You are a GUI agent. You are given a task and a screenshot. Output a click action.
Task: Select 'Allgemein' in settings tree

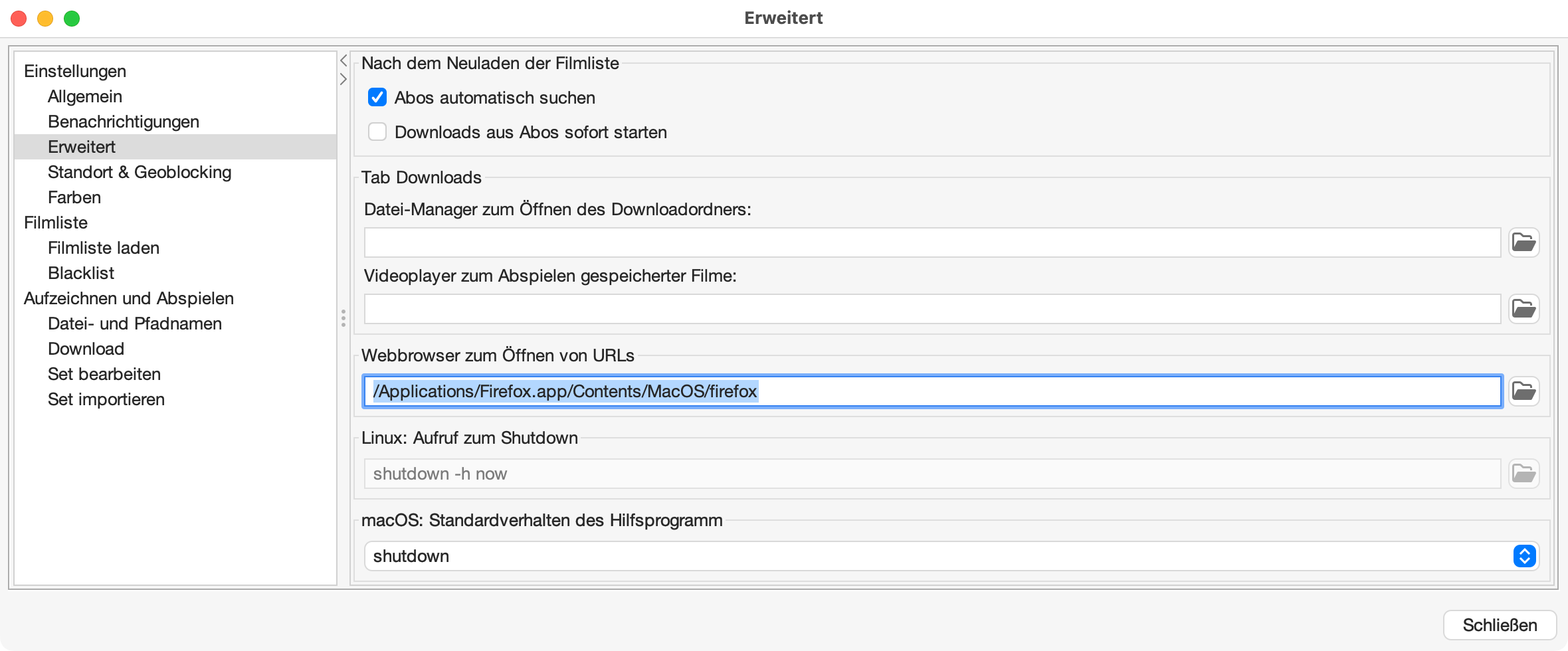(85, 96)
